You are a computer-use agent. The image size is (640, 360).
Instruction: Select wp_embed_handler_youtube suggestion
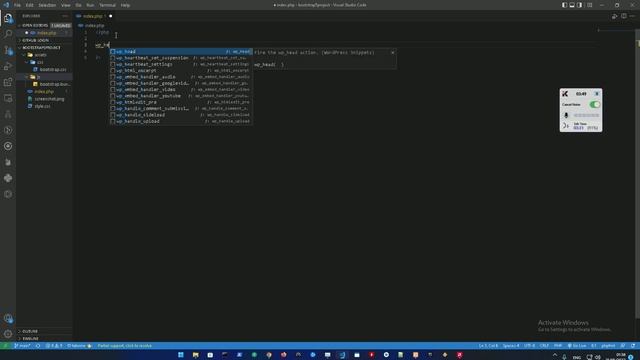[x=181, y=96]
